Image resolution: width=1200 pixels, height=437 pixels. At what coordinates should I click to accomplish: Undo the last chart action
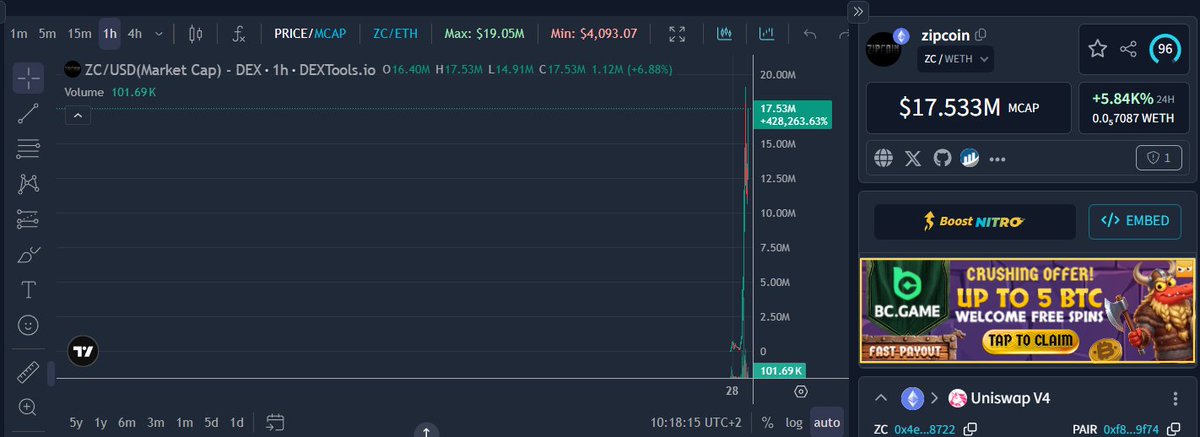(811, 34)
